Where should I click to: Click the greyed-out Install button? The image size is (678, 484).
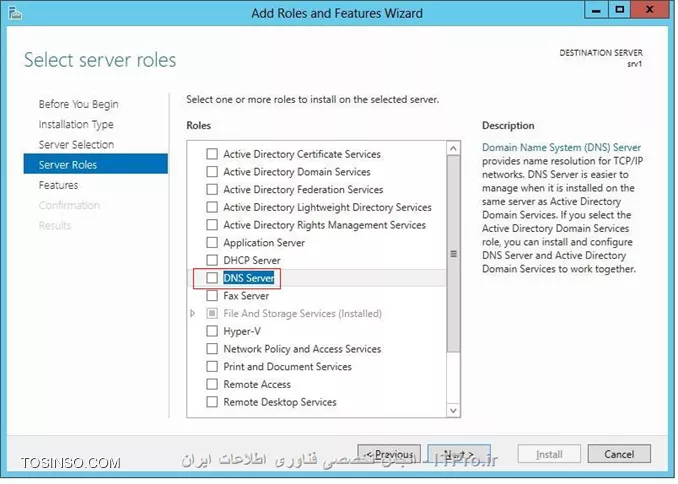coord(549,455)
